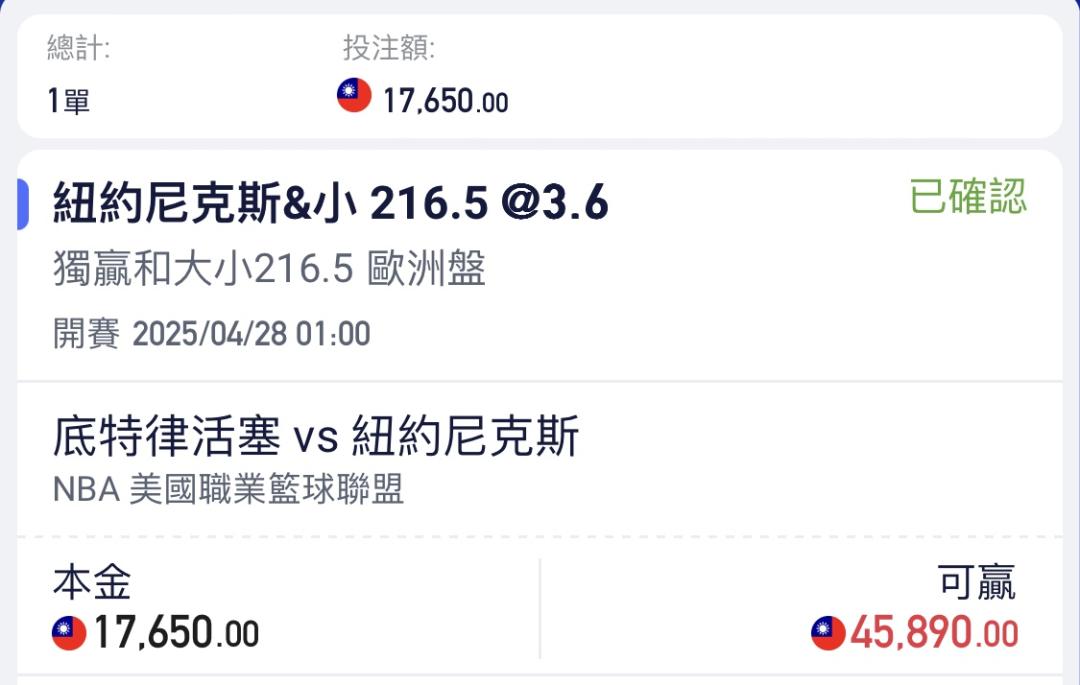Click the dashed divider above 本金

540,536
